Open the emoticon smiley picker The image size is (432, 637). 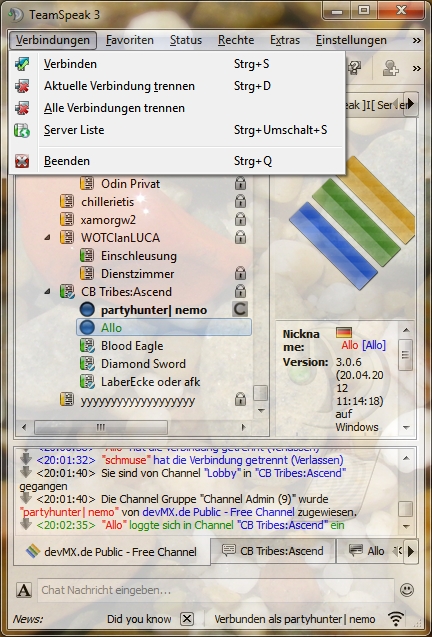[407, 590]
